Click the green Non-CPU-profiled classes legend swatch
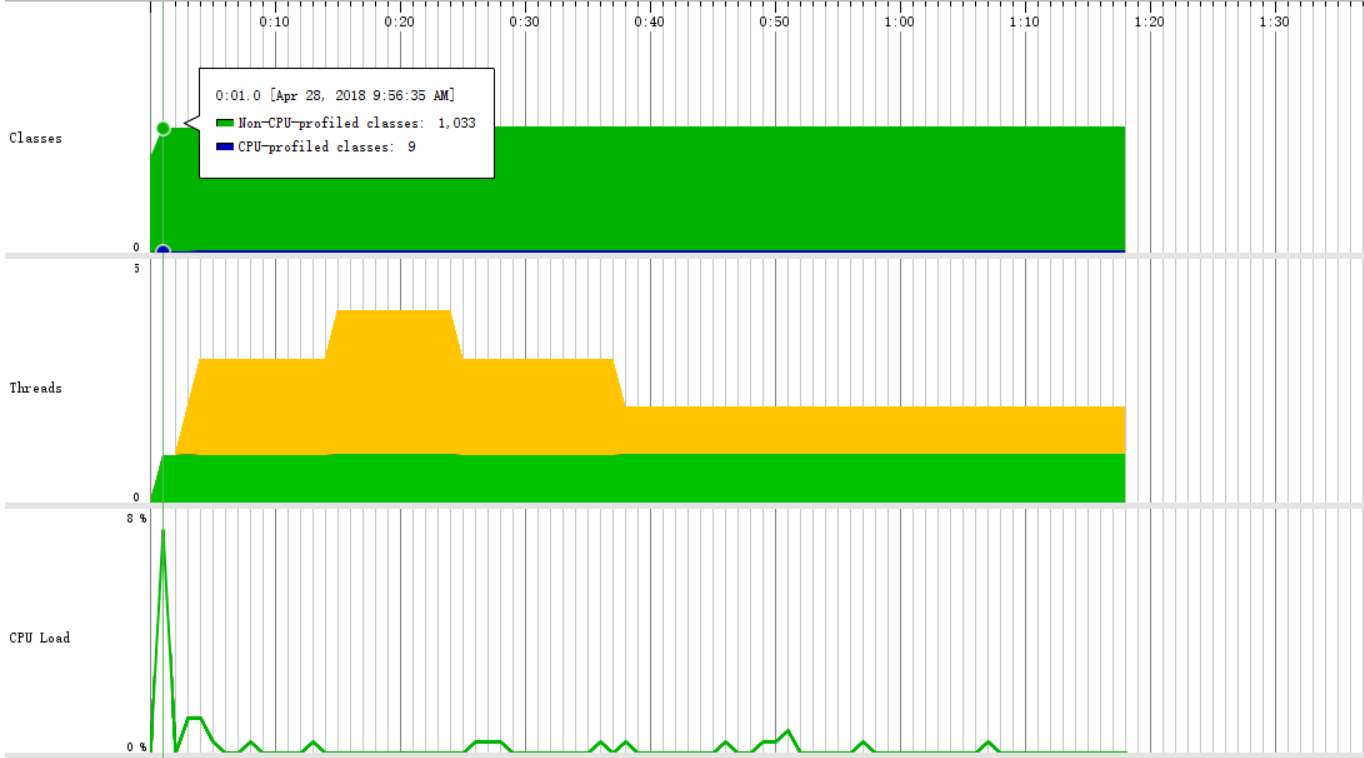Viewport: 1364px width, 758px height. (225, 123)
